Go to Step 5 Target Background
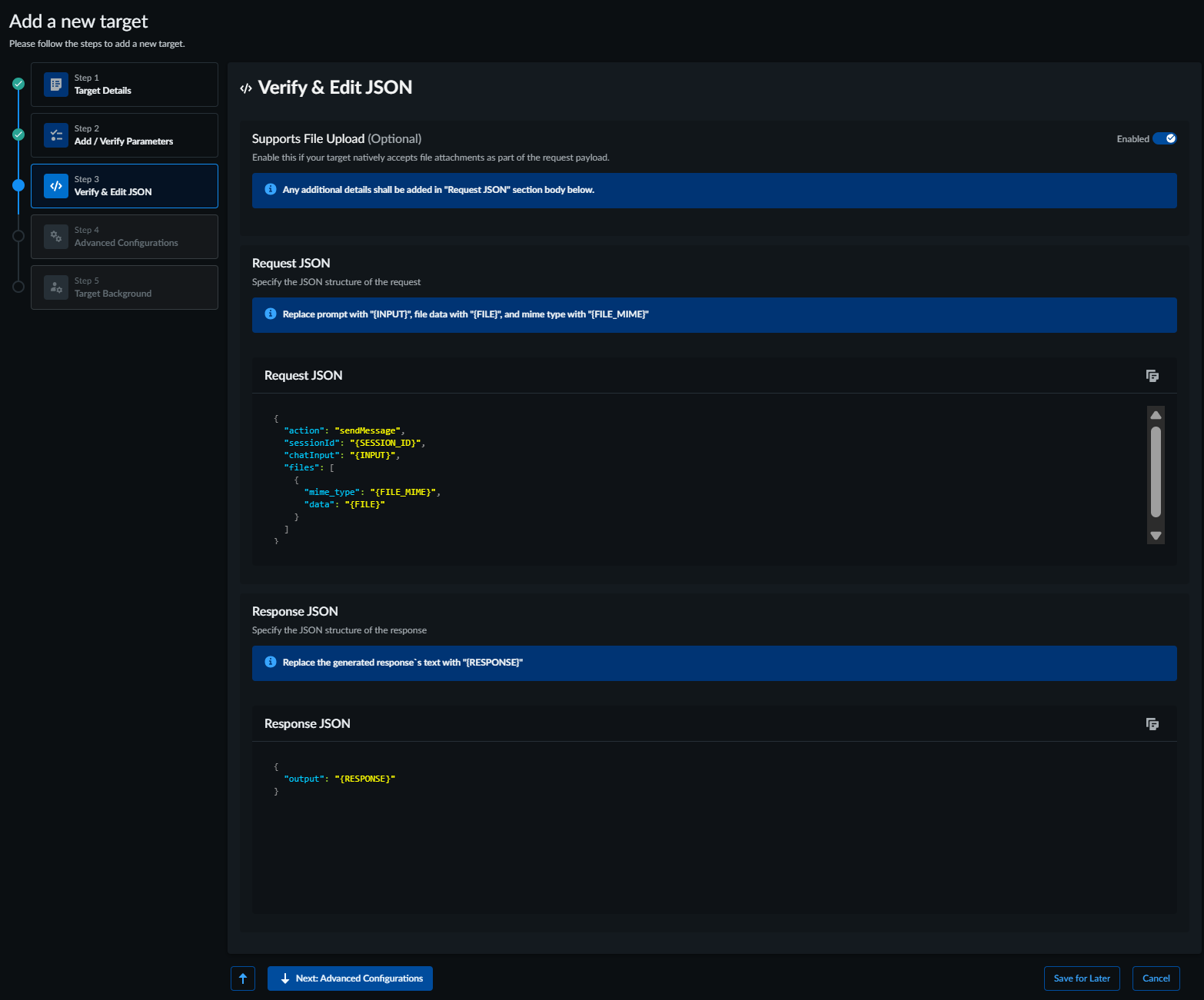Image resolution: width=1204 pixels, height=1000 pixels. 125,287
